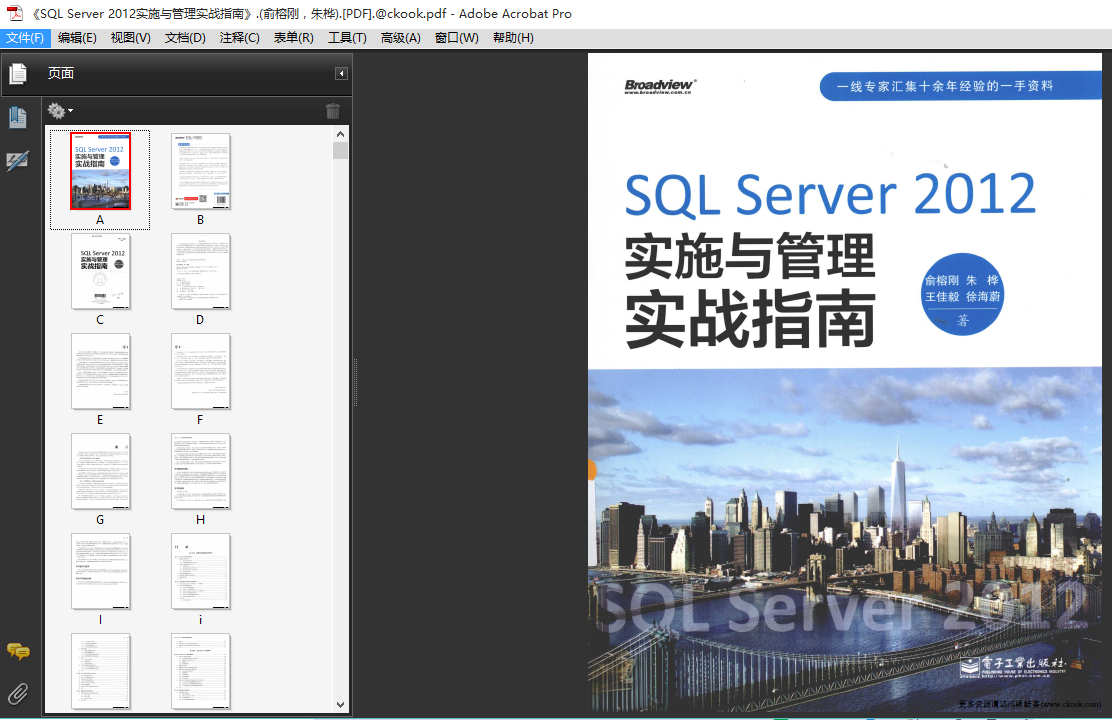
Task: Open the 注释(C) menu
Action: [239, 38]
